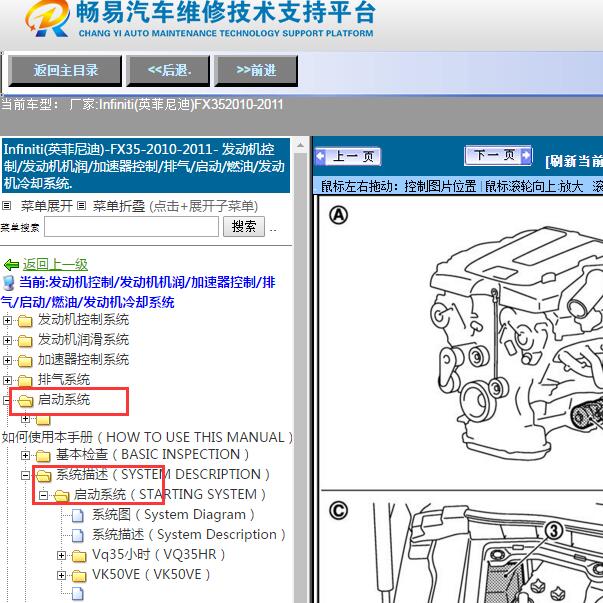Screen dimensions: 603x603
Task: Click the 刷新当前 refresh link
Action: (x=574, y=161)
